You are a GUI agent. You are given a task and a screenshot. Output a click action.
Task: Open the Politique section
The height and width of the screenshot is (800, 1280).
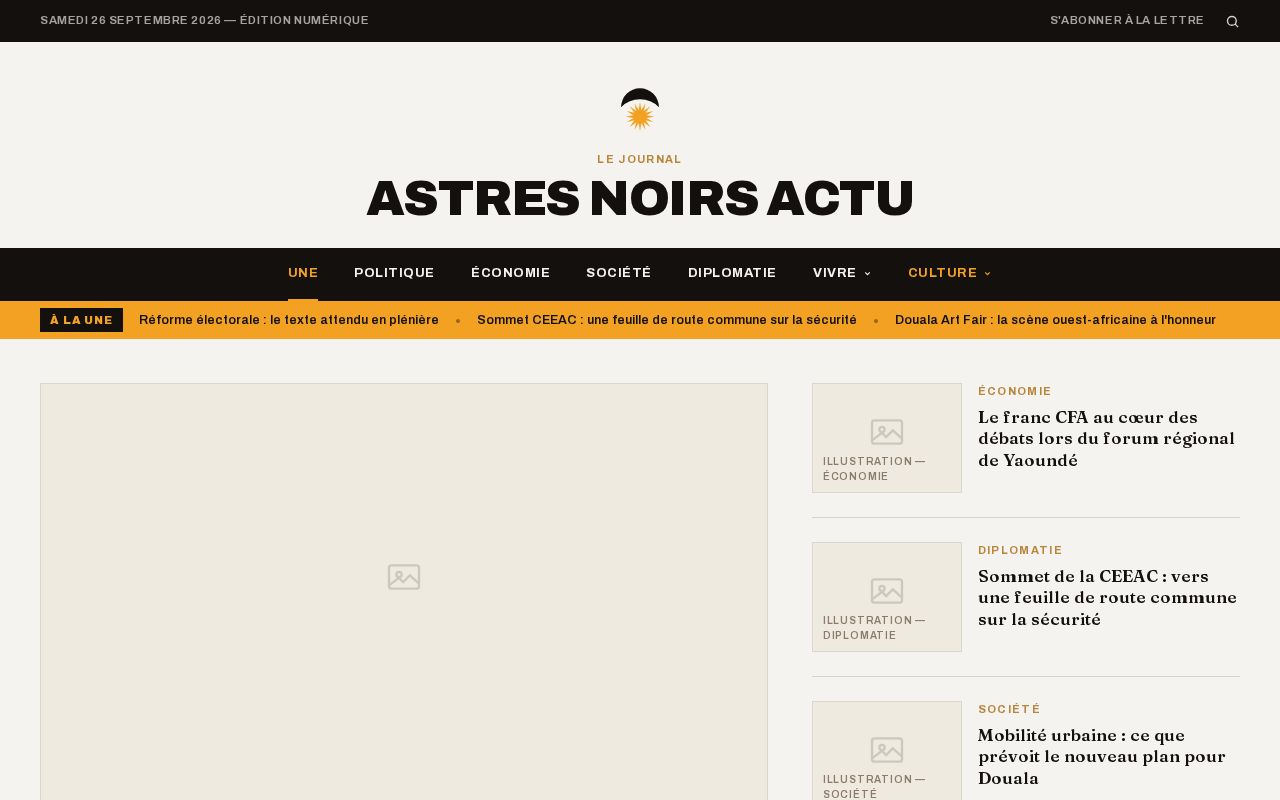click(394, 273)
